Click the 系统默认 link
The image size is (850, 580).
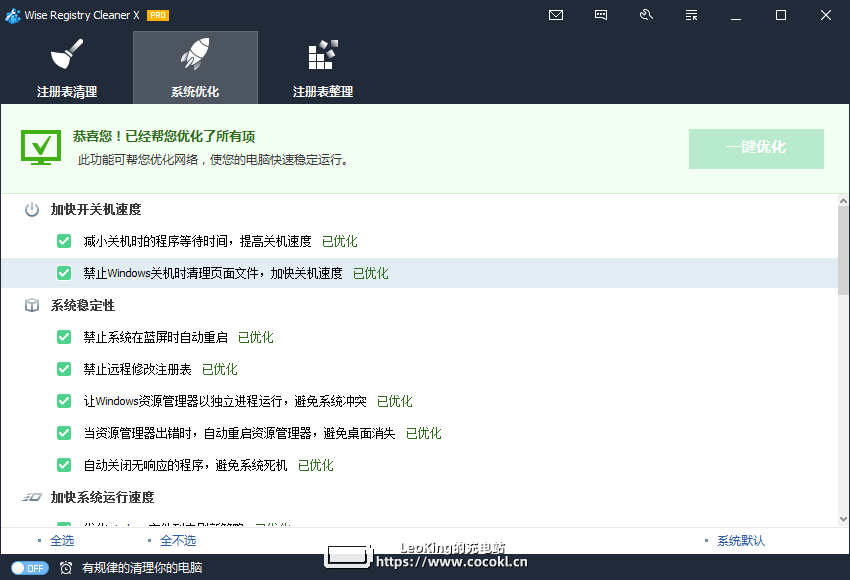(741, 540)
